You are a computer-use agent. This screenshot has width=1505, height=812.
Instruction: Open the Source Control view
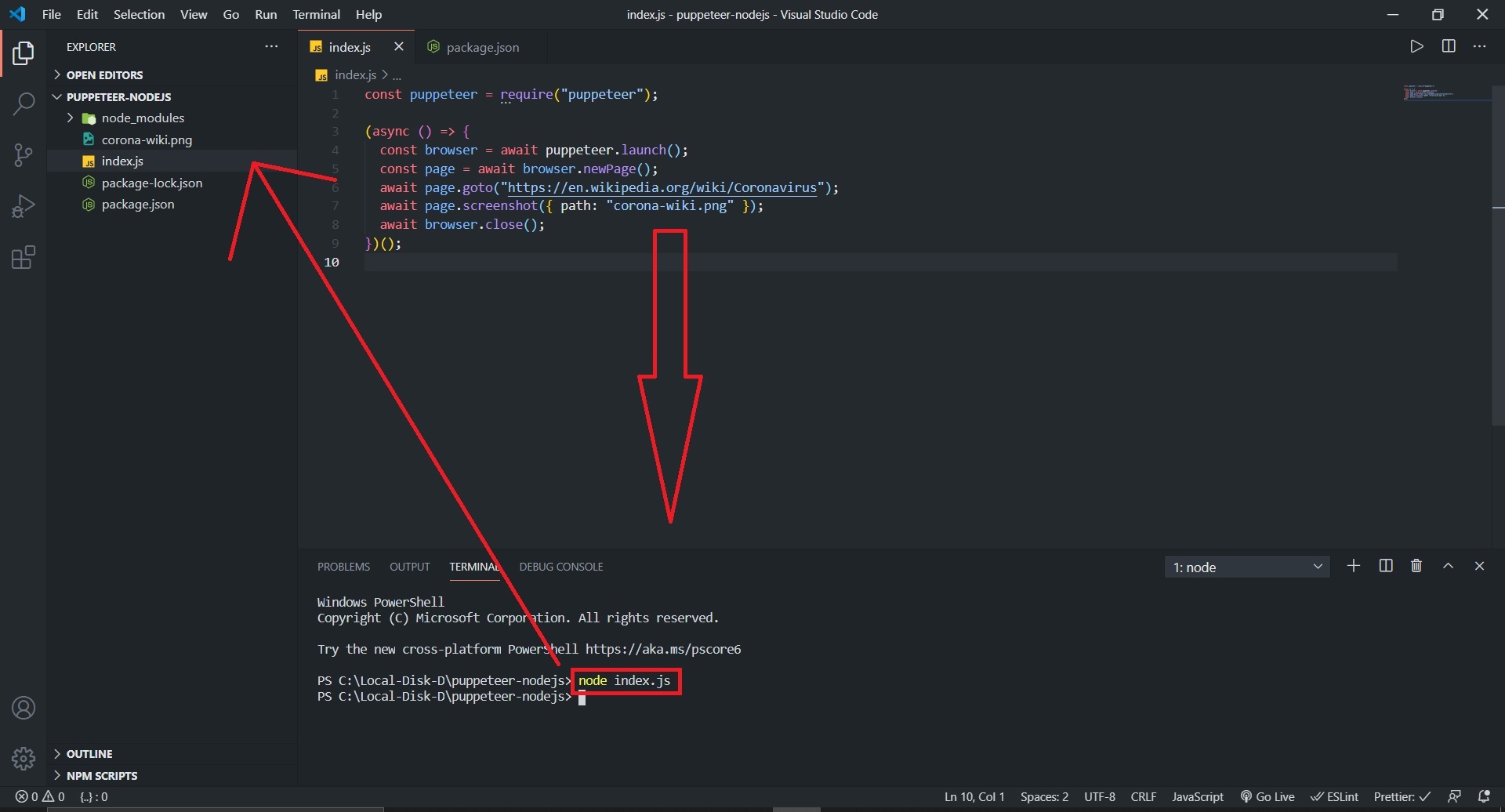(24, 154)
